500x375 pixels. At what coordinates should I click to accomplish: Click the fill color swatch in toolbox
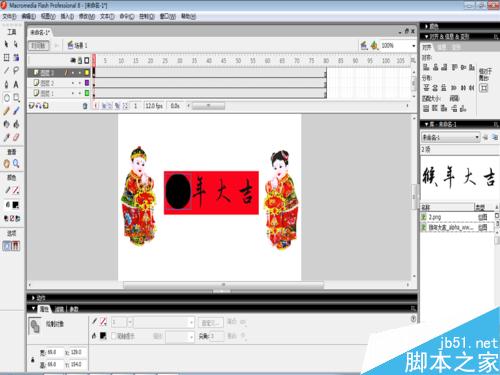click(16, 205)
